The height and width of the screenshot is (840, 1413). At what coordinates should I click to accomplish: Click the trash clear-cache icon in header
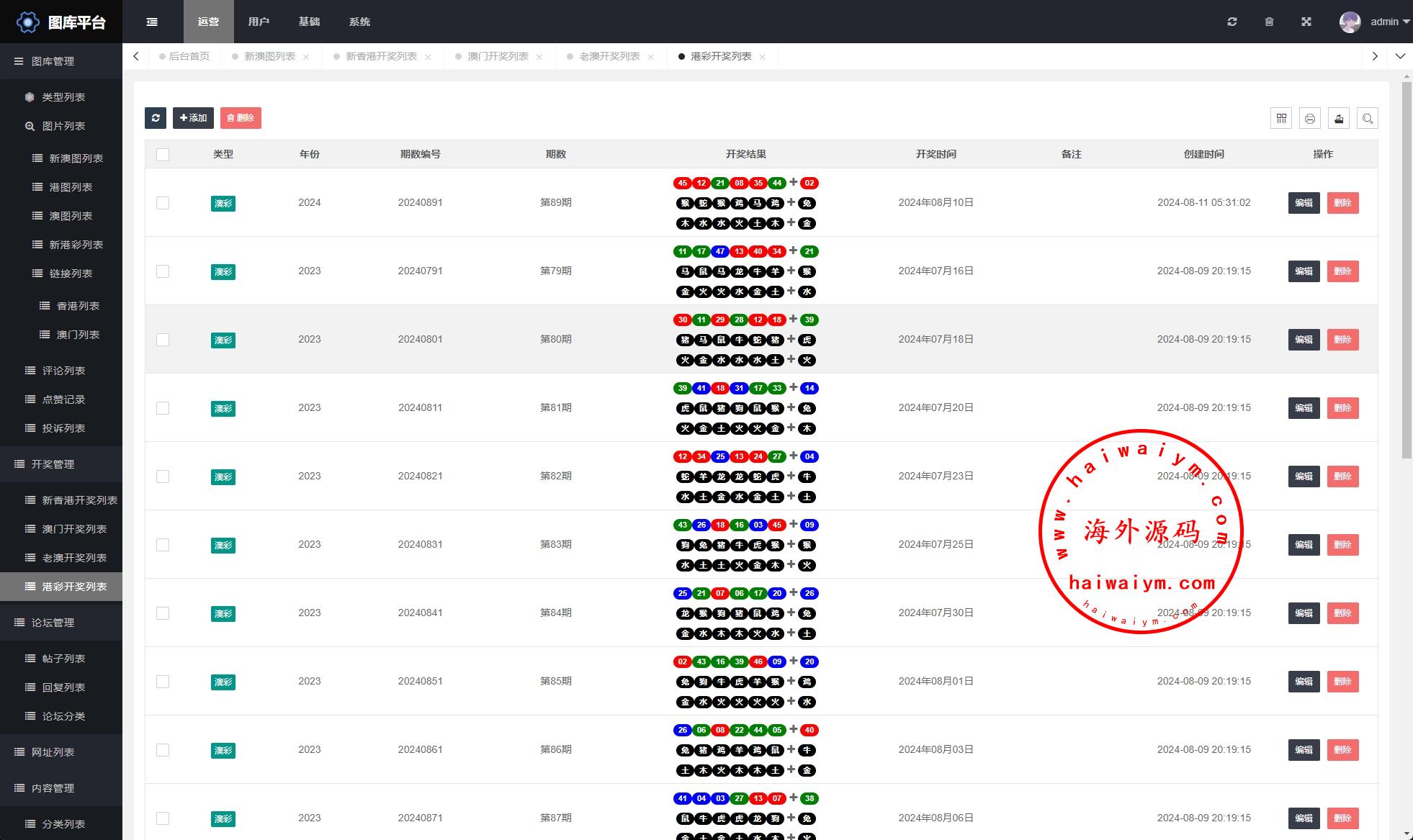(1269, 22)
